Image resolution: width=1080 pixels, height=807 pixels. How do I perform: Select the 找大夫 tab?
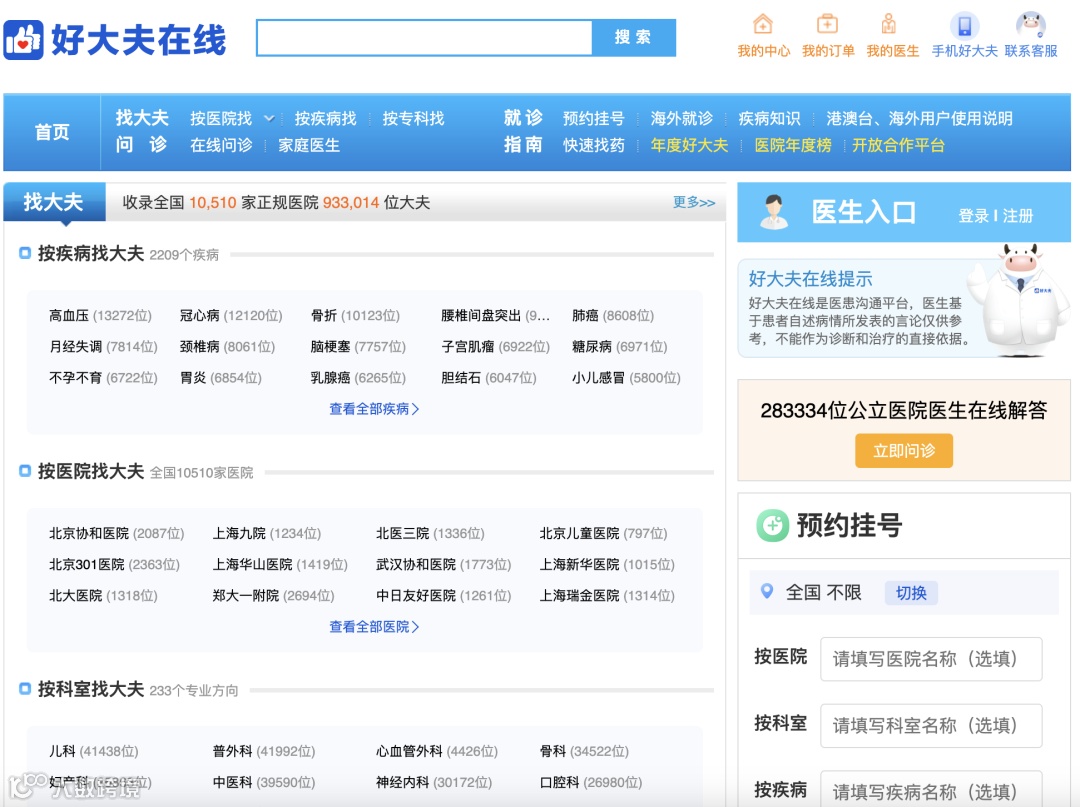pyautogui.click(x=54, y=202)
